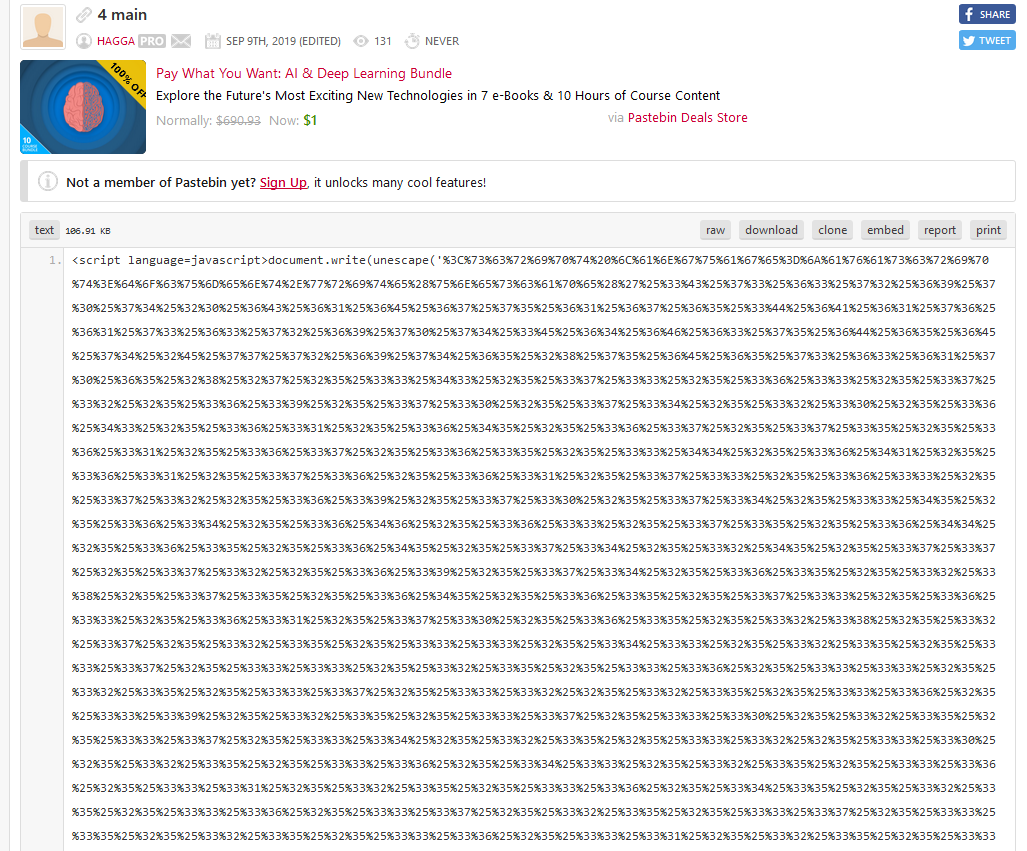Click the 'Explore the Future's Most Exciting' ad description

click(438, 96)
